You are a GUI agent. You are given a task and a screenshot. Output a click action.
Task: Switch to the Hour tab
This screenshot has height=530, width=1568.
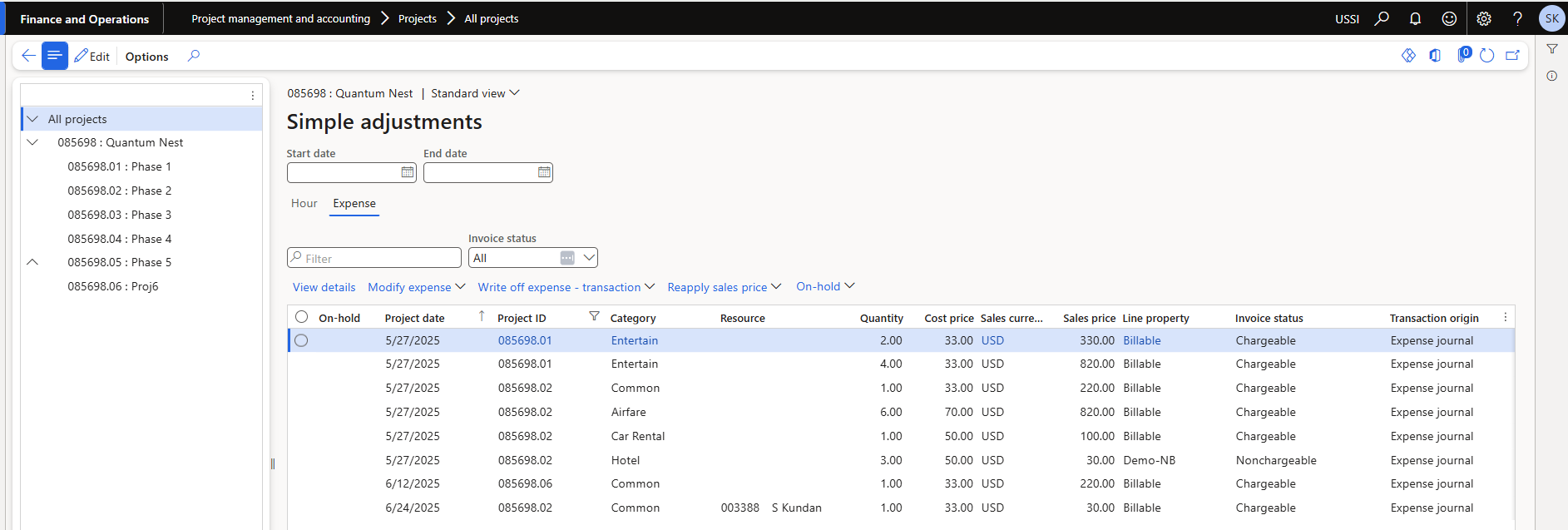coord(304,203)
